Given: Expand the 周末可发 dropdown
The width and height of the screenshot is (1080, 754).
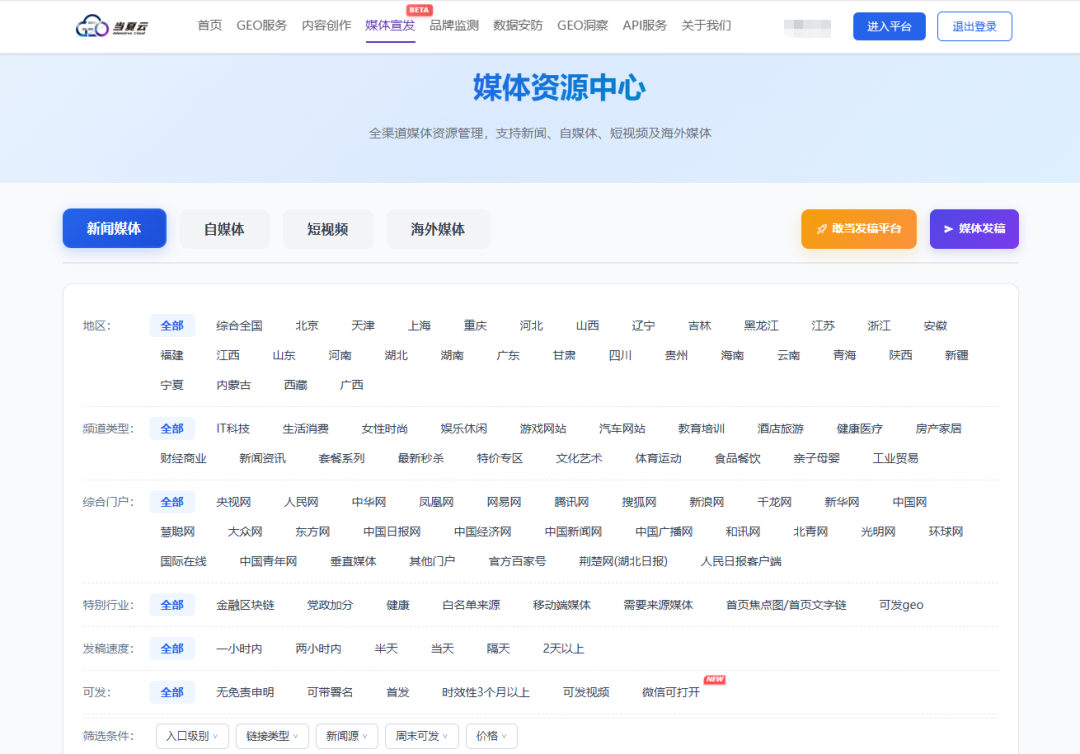Looking at the screenshot, I should coord(422,736).
